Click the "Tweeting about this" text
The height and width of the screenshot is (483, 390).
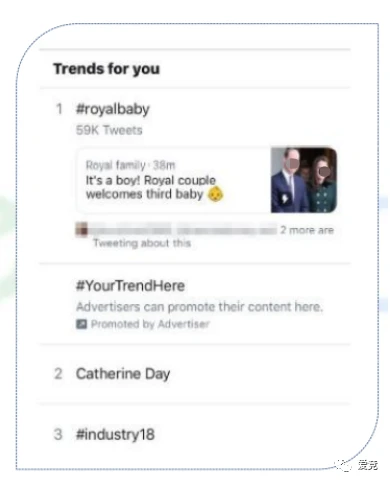142,243
